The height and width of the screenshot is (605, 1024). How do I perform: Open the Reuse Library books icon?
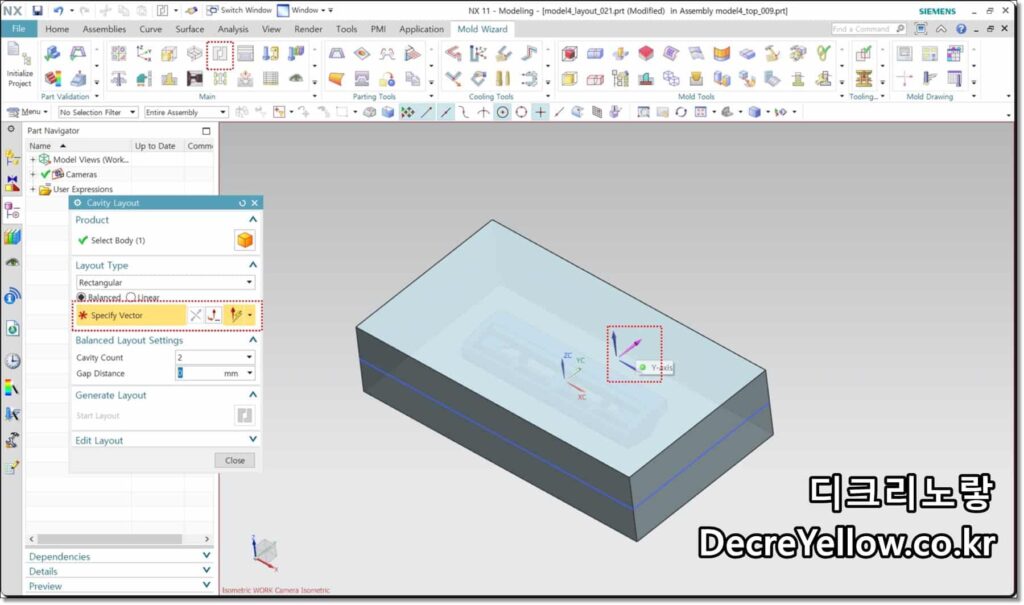tap(12, 237)
